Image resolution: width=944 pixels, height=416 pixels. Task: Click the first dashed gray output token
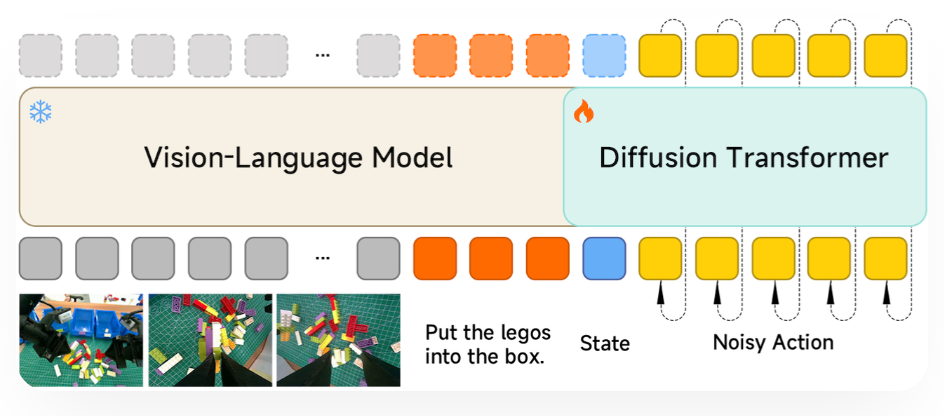coord(40,55)
